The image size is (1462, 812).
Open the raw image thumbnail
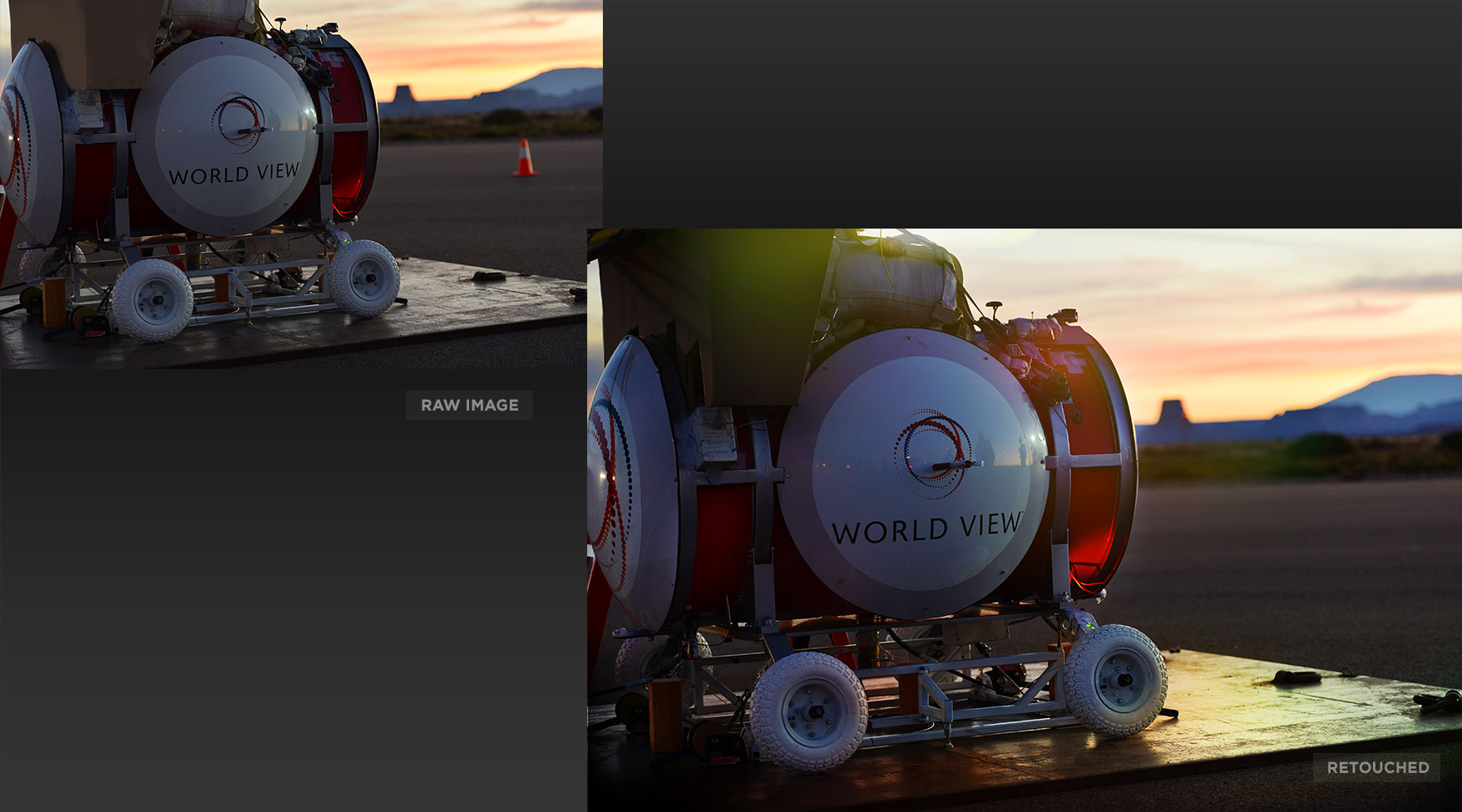pyautogui.click(x=301, y=184)
